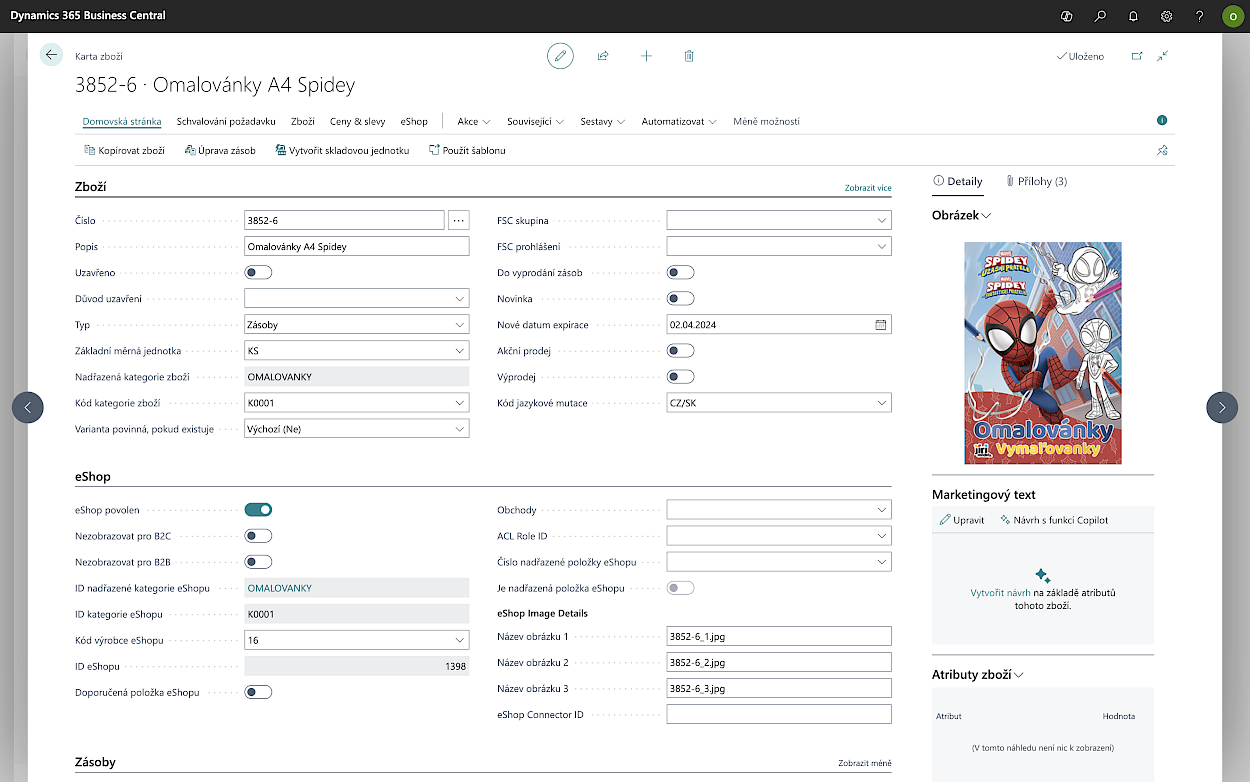
Task: Open the Ceny & slevy menu tab
Action: [x=357, y=122]
